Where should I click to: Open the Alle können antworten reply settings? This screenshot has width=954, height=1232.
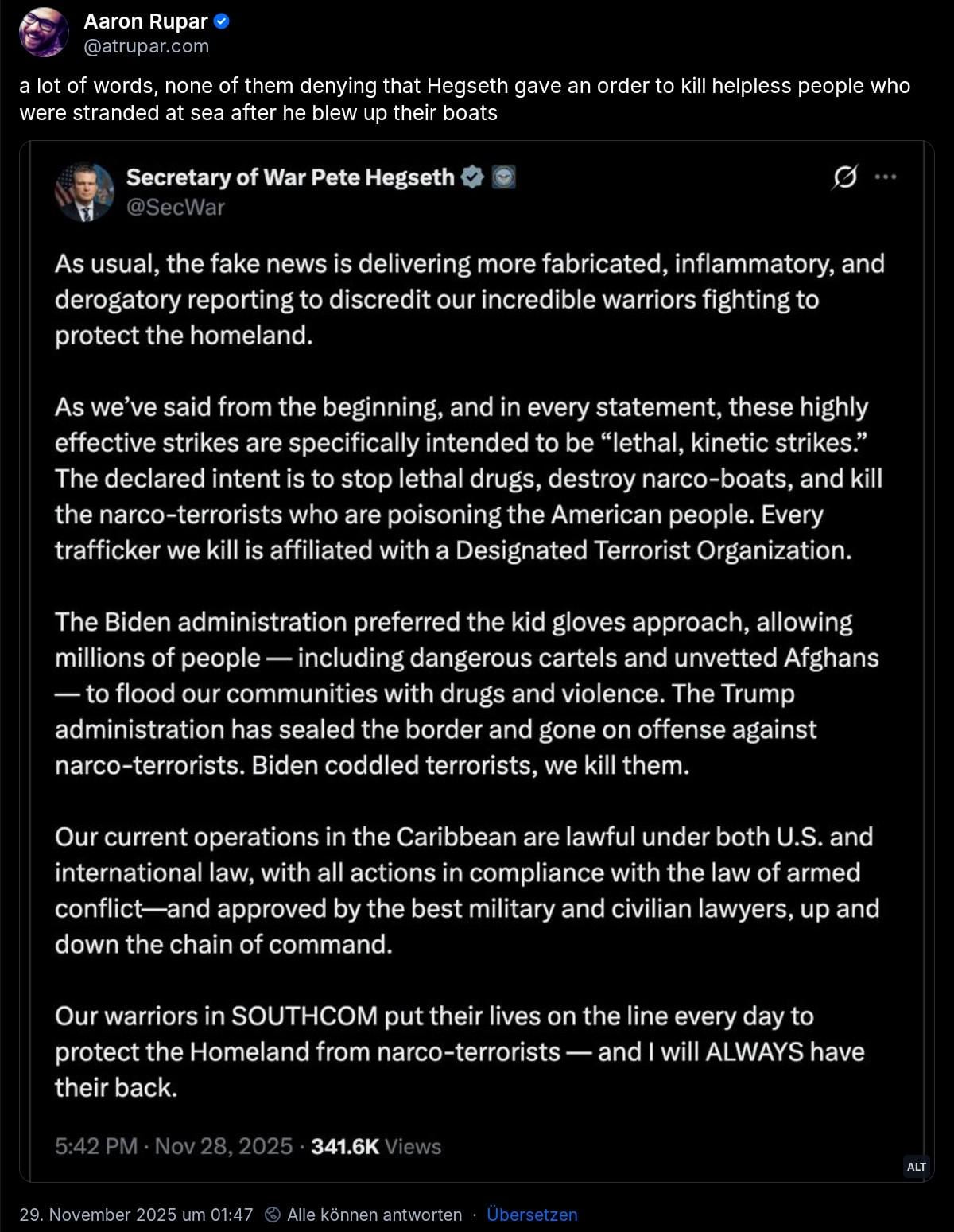(x=374, y=1215)
